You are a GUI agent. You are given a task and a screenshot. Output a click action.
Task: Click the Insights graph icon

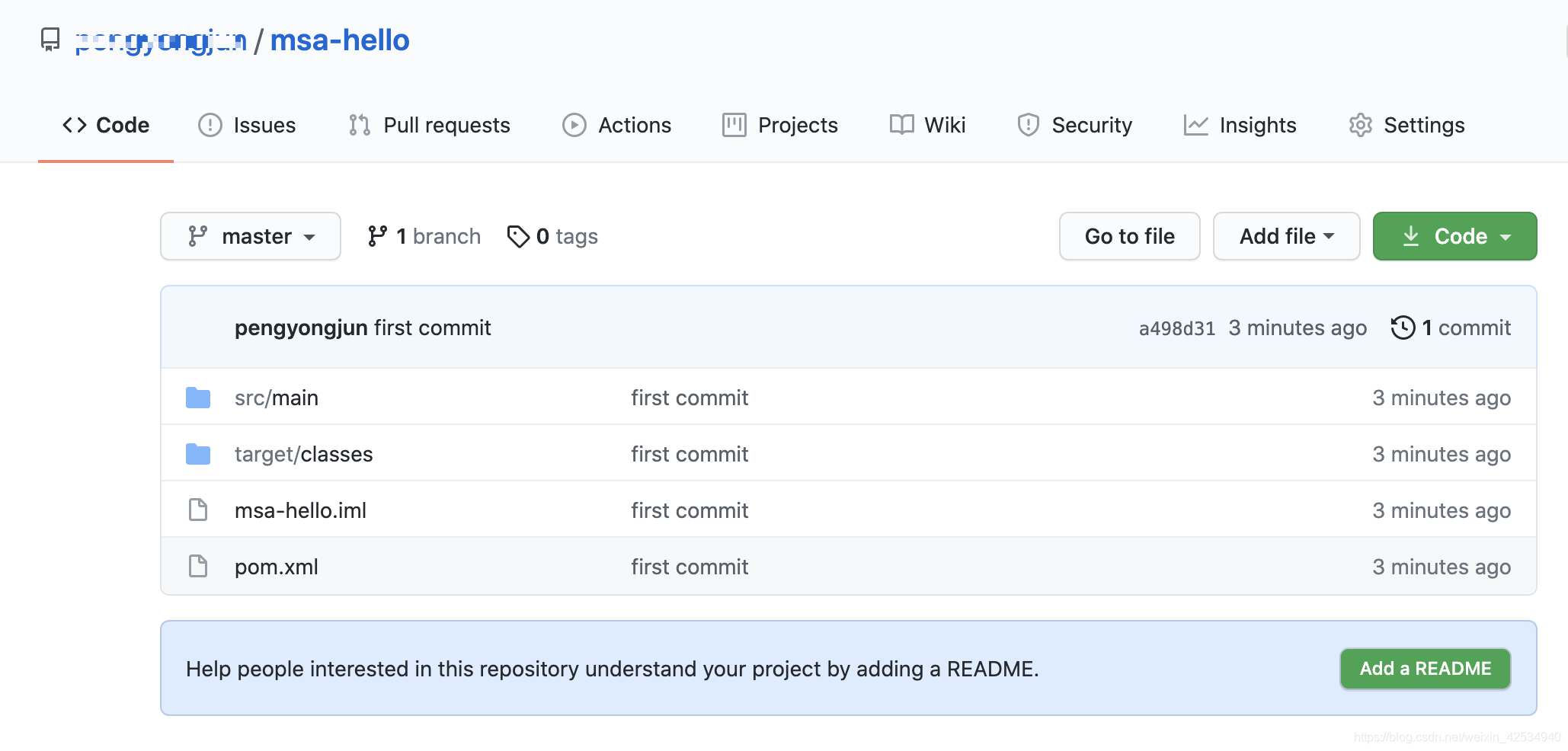1196,125
